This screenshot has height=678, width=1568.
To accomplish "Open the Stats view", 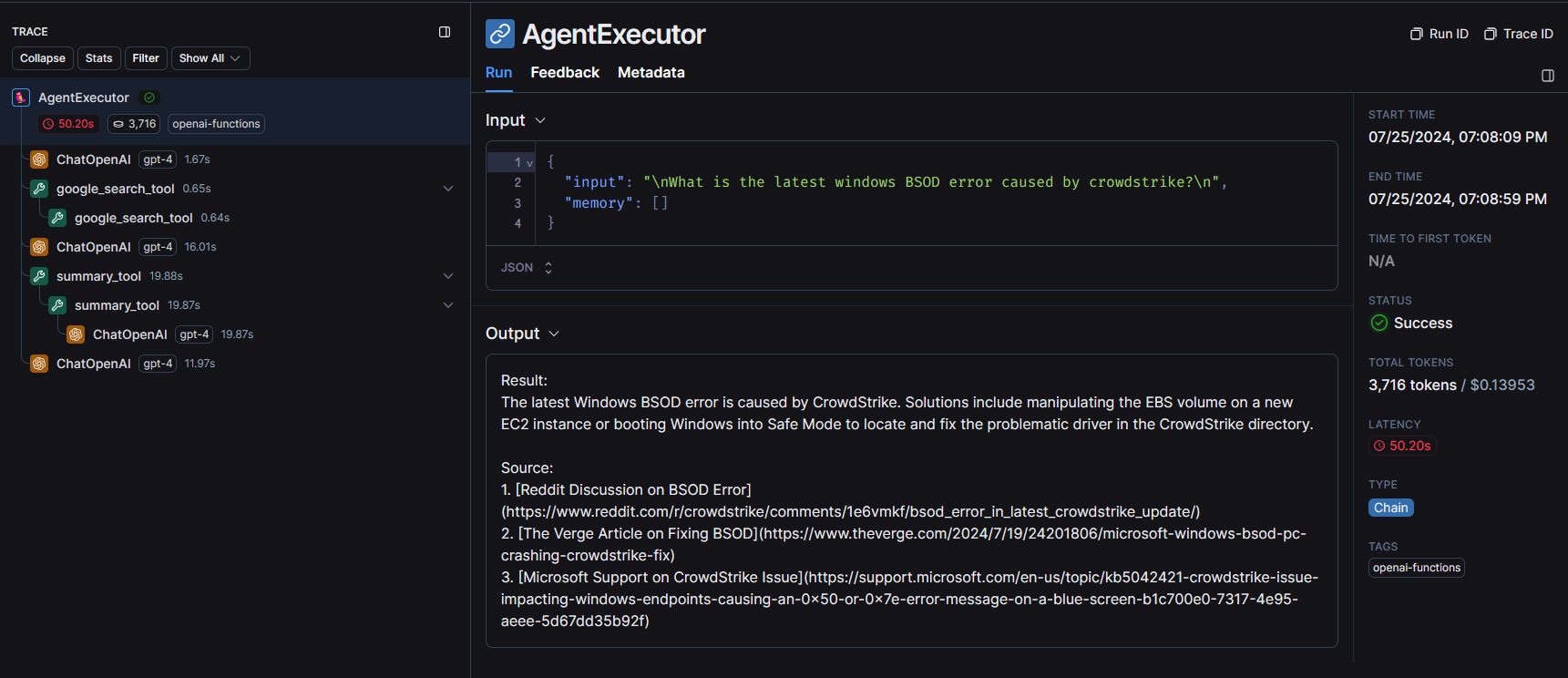I will (99, 58).
